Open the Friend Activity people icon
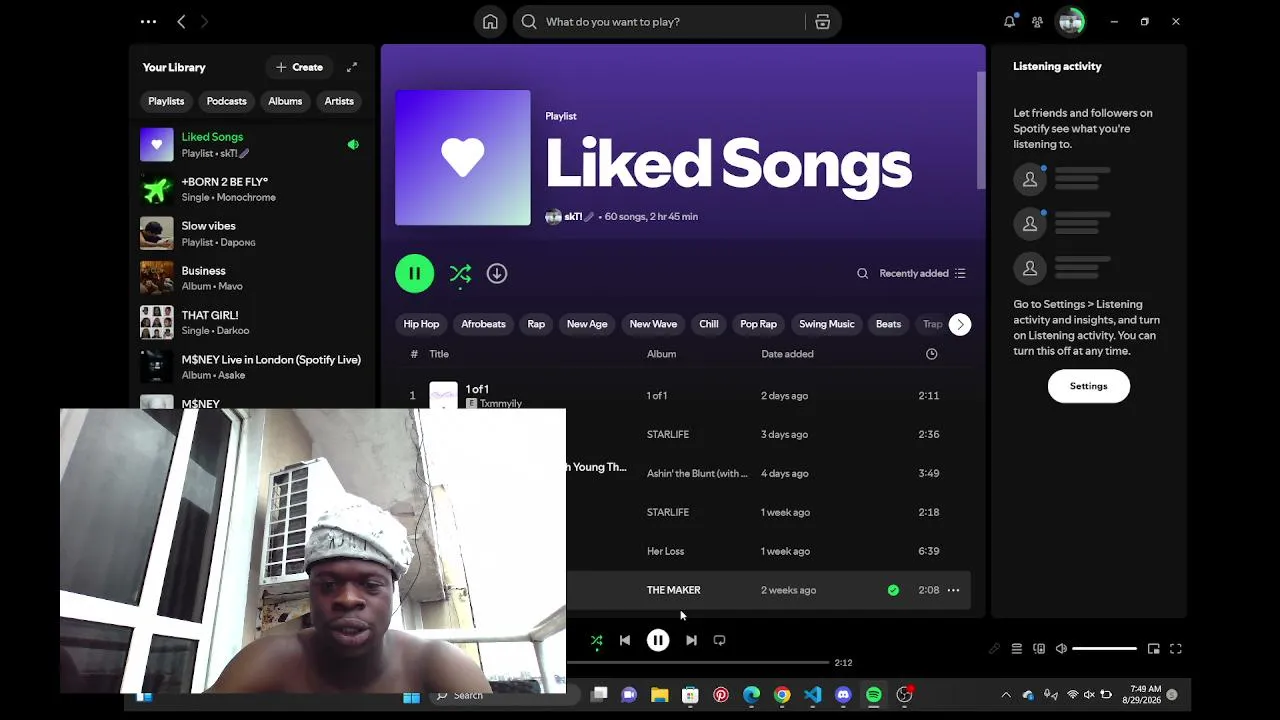This screenshot has width=1280, height=720. 1037,22
